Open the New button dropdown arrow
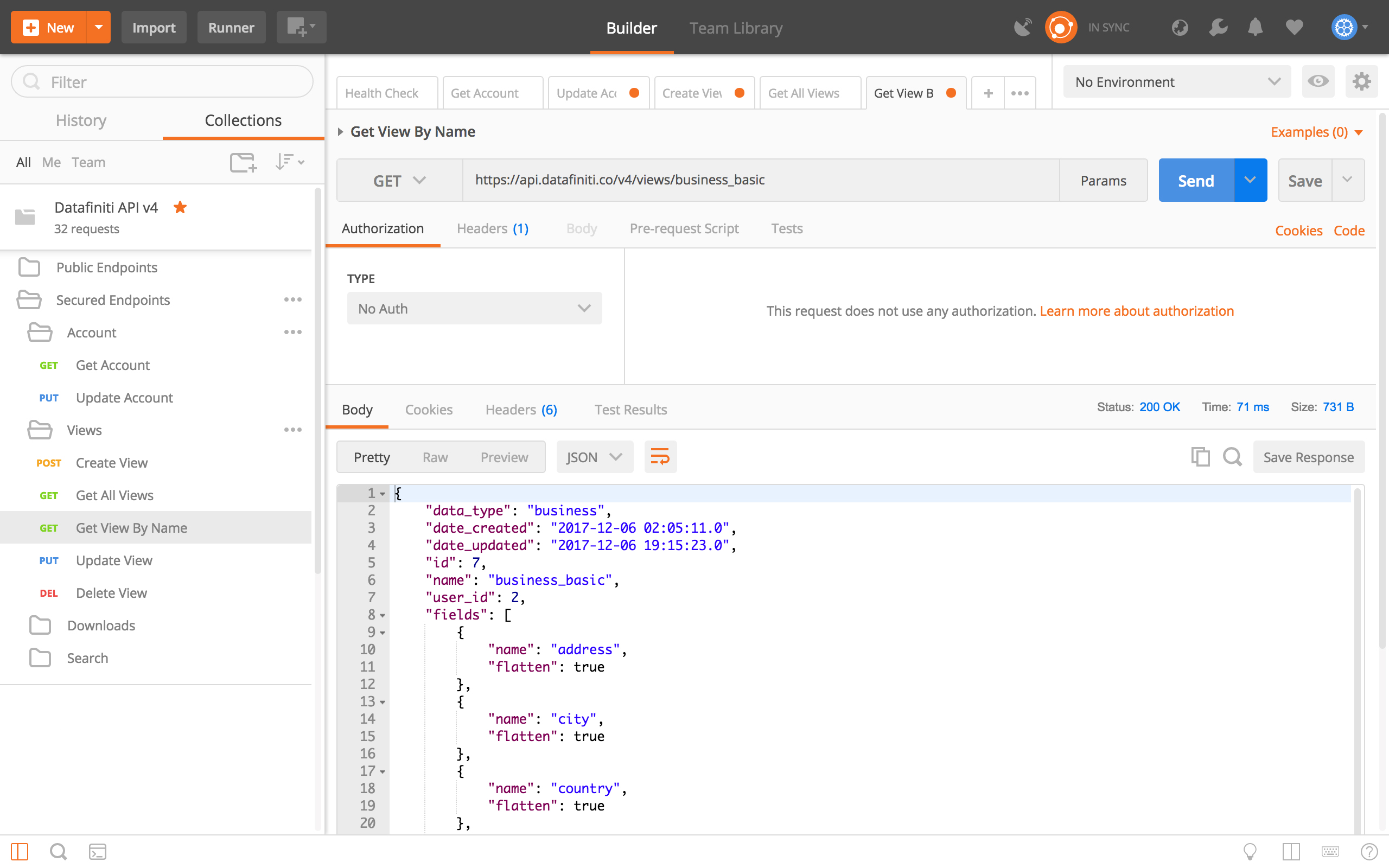The image size is (1389, 868). [x=98, y=27]
